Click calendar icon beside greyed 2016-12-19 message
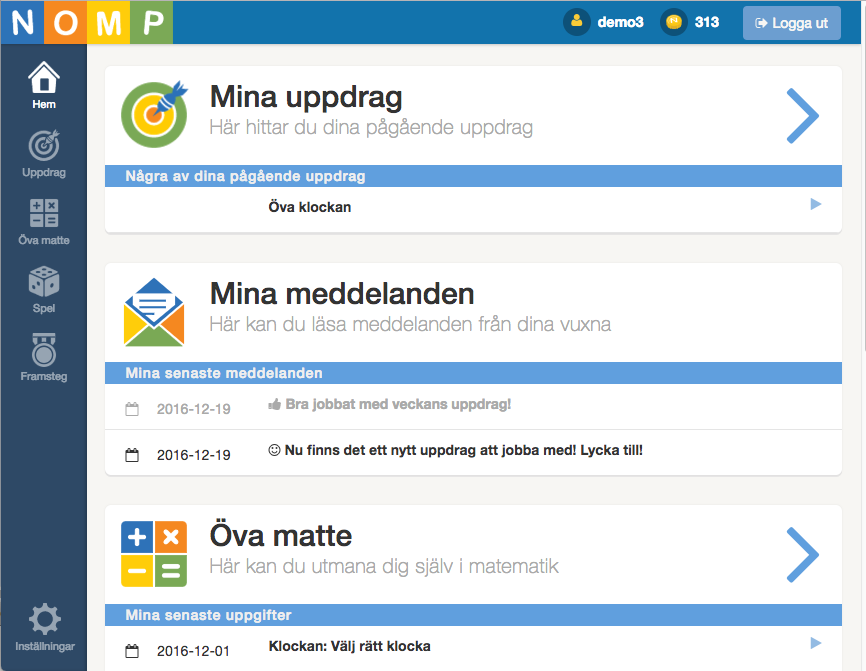This screenshot has height=671, width=866. [x=132, y=409]
